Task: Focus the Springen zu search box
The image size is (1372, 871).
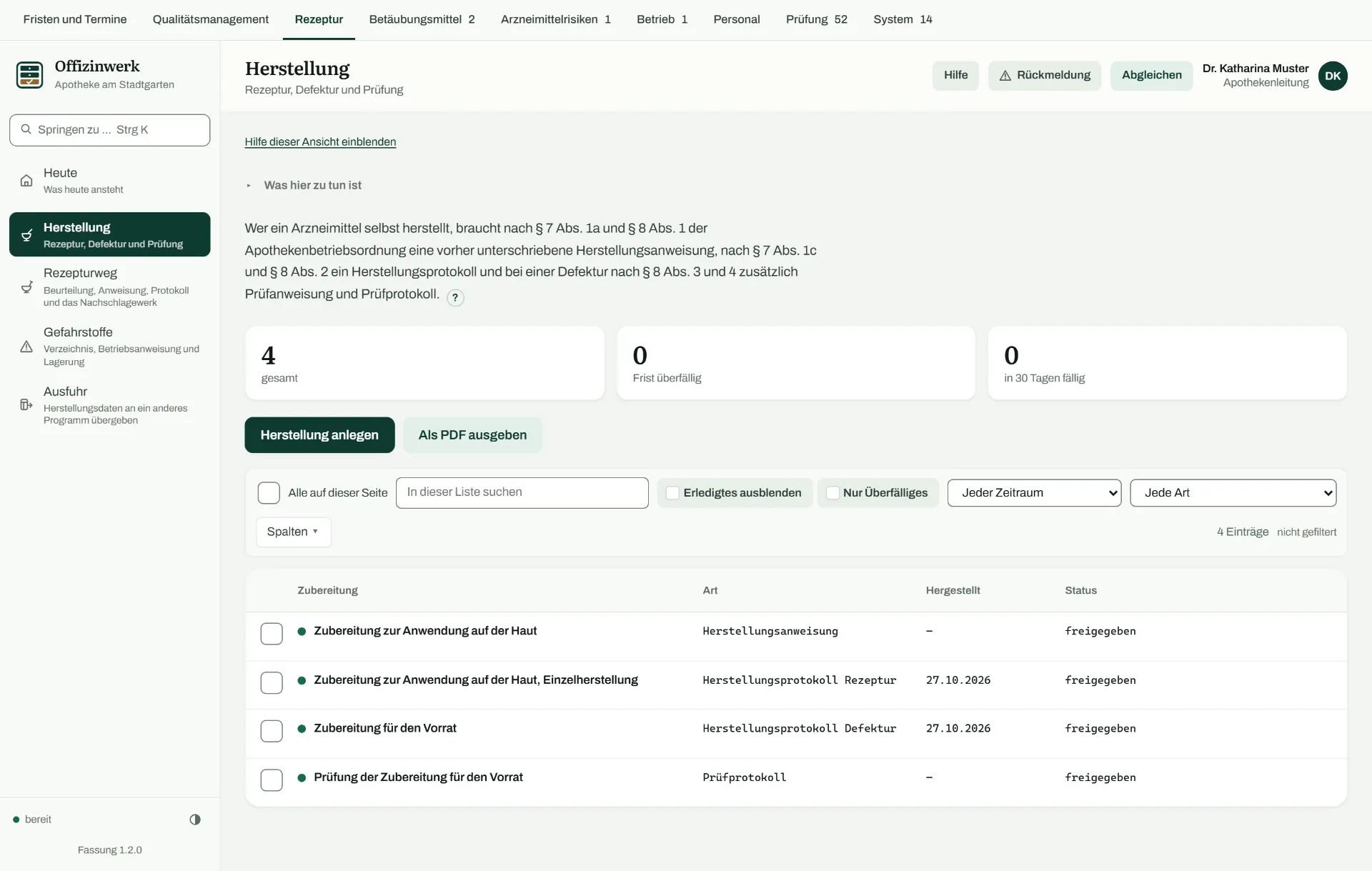Action: pyautogui.click(x=110, y=130)
